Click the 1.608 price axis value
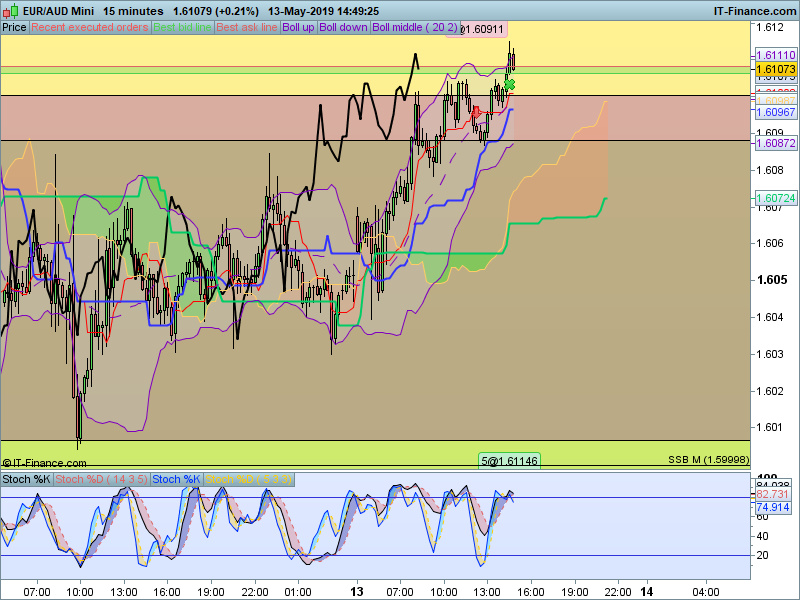Image resolution: width=800 pixels, height=600 pixels. 770,170
